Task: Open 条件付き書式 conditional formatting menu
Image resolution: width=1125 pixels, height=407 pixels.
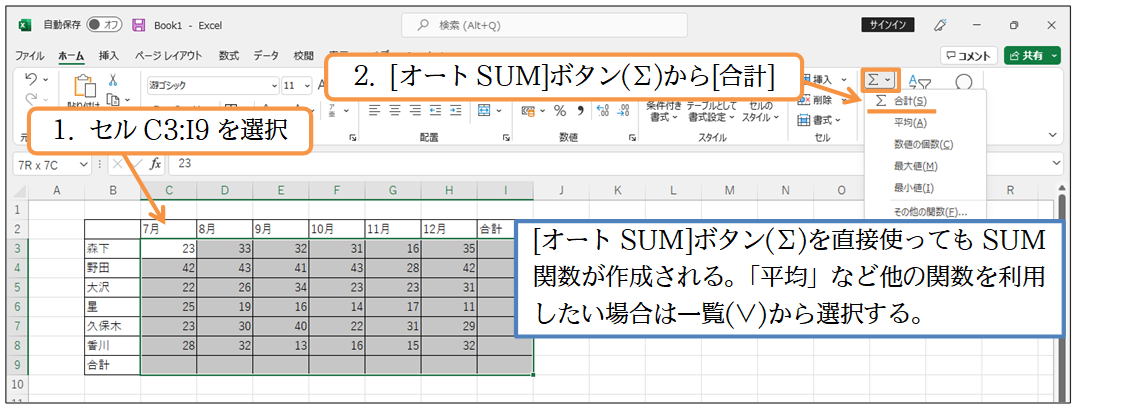Action: coord(663,111)
